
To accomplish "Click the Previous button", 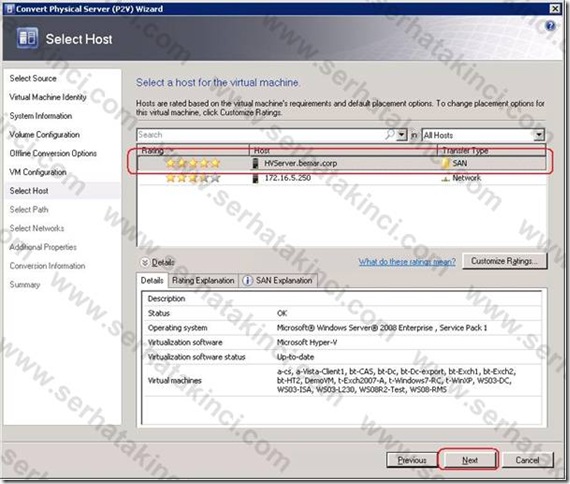I will click(x=412, y=460).
